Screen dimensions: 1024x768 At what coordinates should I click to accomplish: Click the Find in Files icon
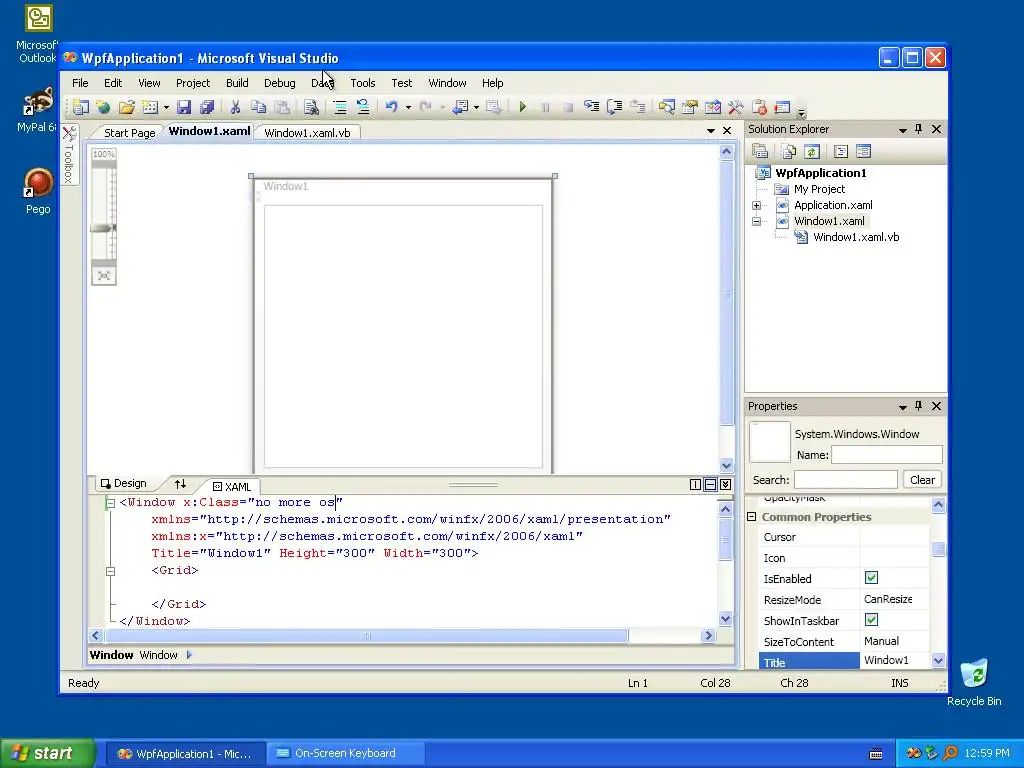click(312, 107)
